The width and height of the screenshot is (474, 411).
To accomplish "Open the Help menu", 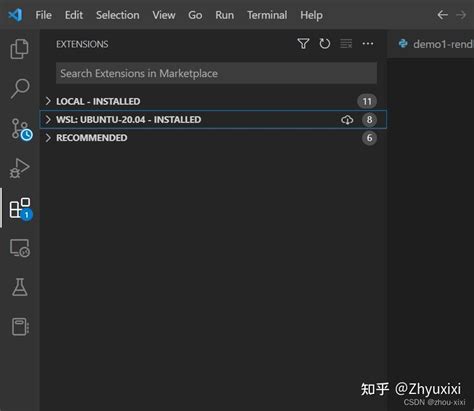I will [x=311, y=15].
